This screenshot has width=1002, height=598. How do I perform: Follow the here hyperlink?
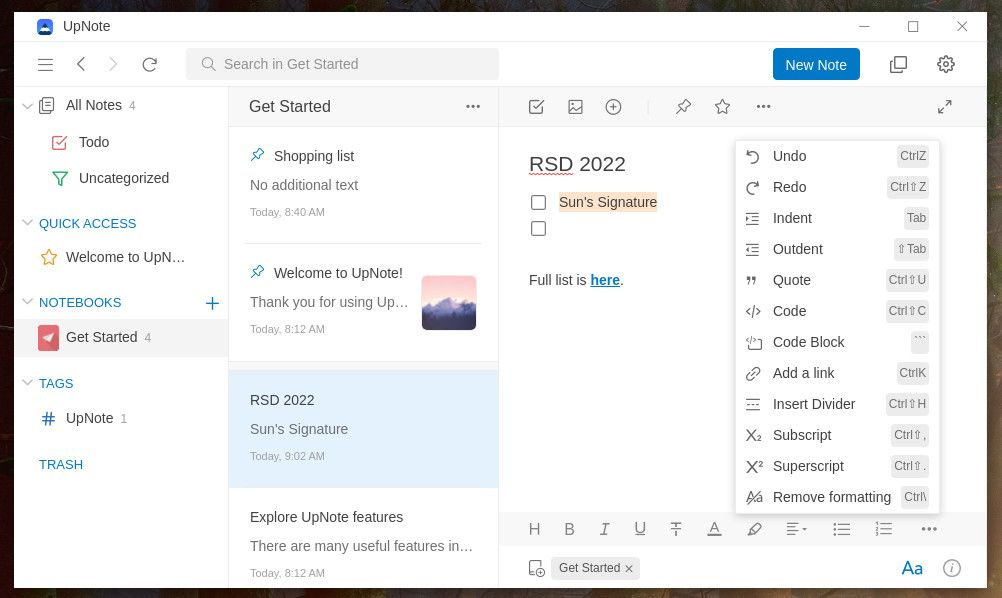(605, 280)
